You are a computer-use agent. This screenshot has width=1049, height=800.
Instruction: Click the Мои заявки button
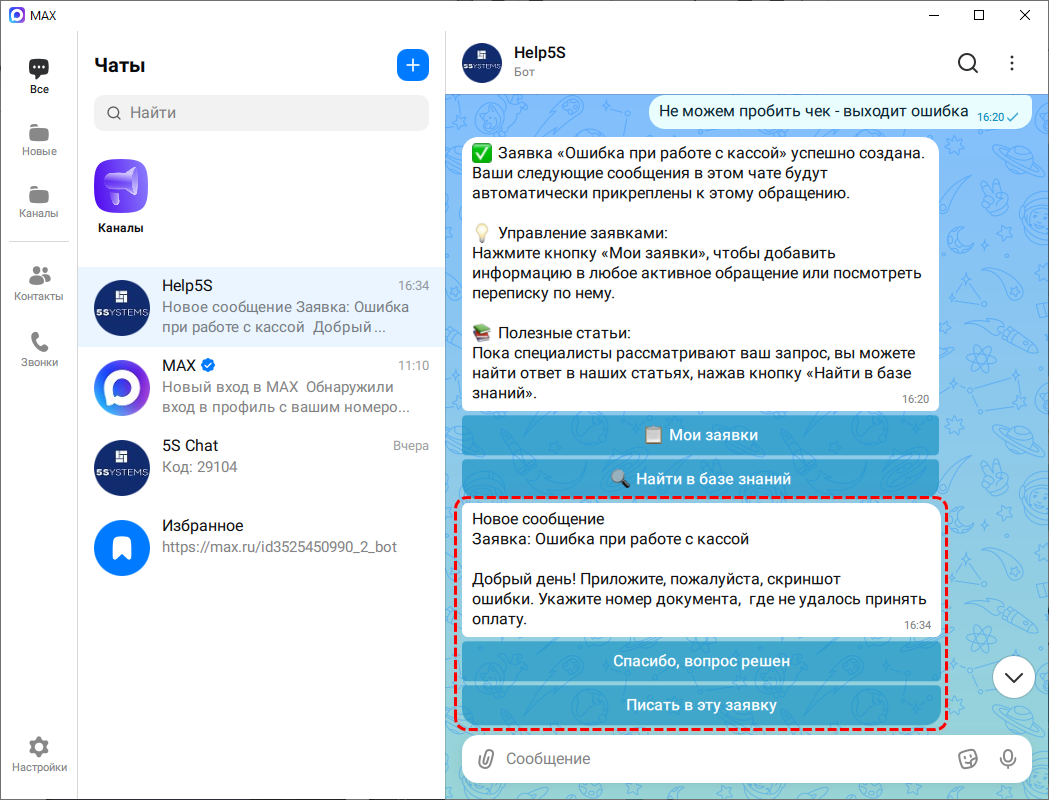(x=700, y=435)
